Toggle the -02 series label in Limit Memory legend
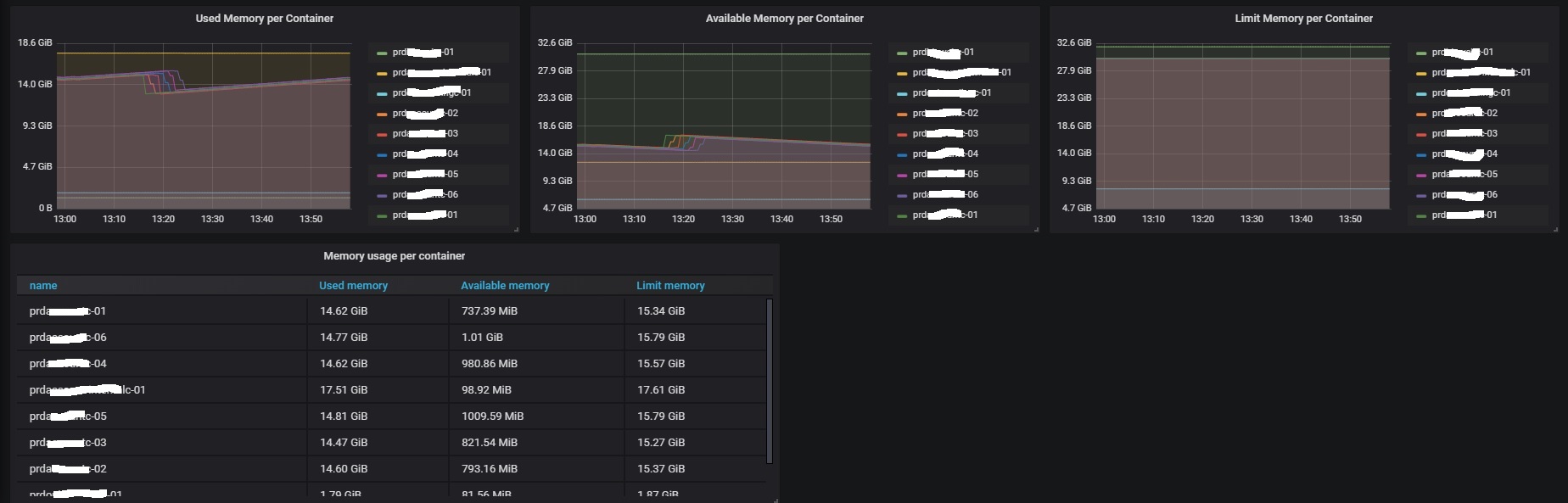The image size is (1568, 503). coord(1464,114)
